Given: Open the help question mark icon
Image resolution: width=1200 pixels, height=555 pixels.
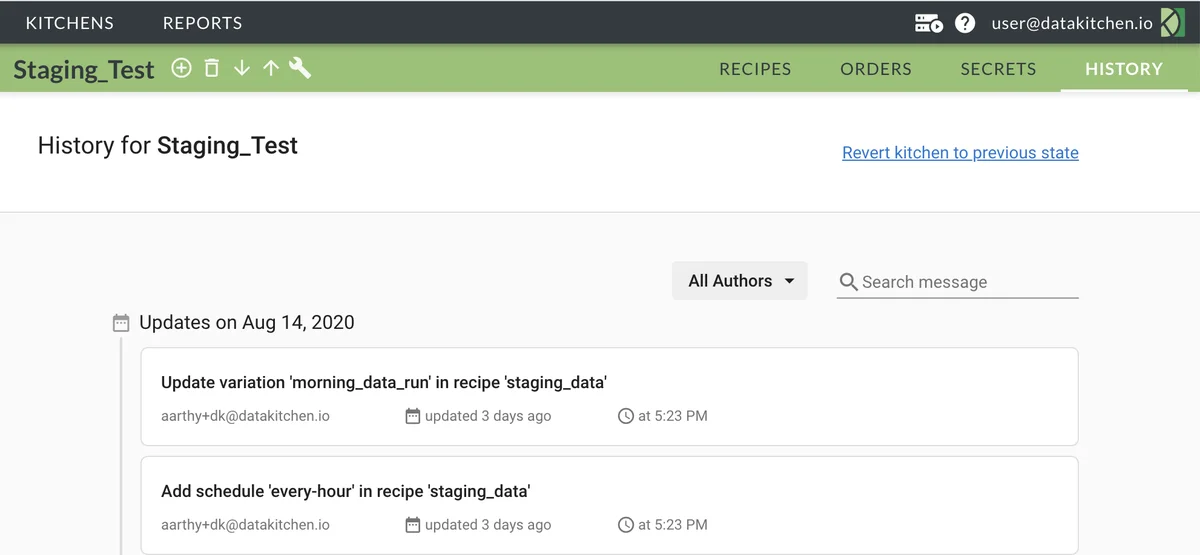Looking at the screenshot, I should [965, 23].
